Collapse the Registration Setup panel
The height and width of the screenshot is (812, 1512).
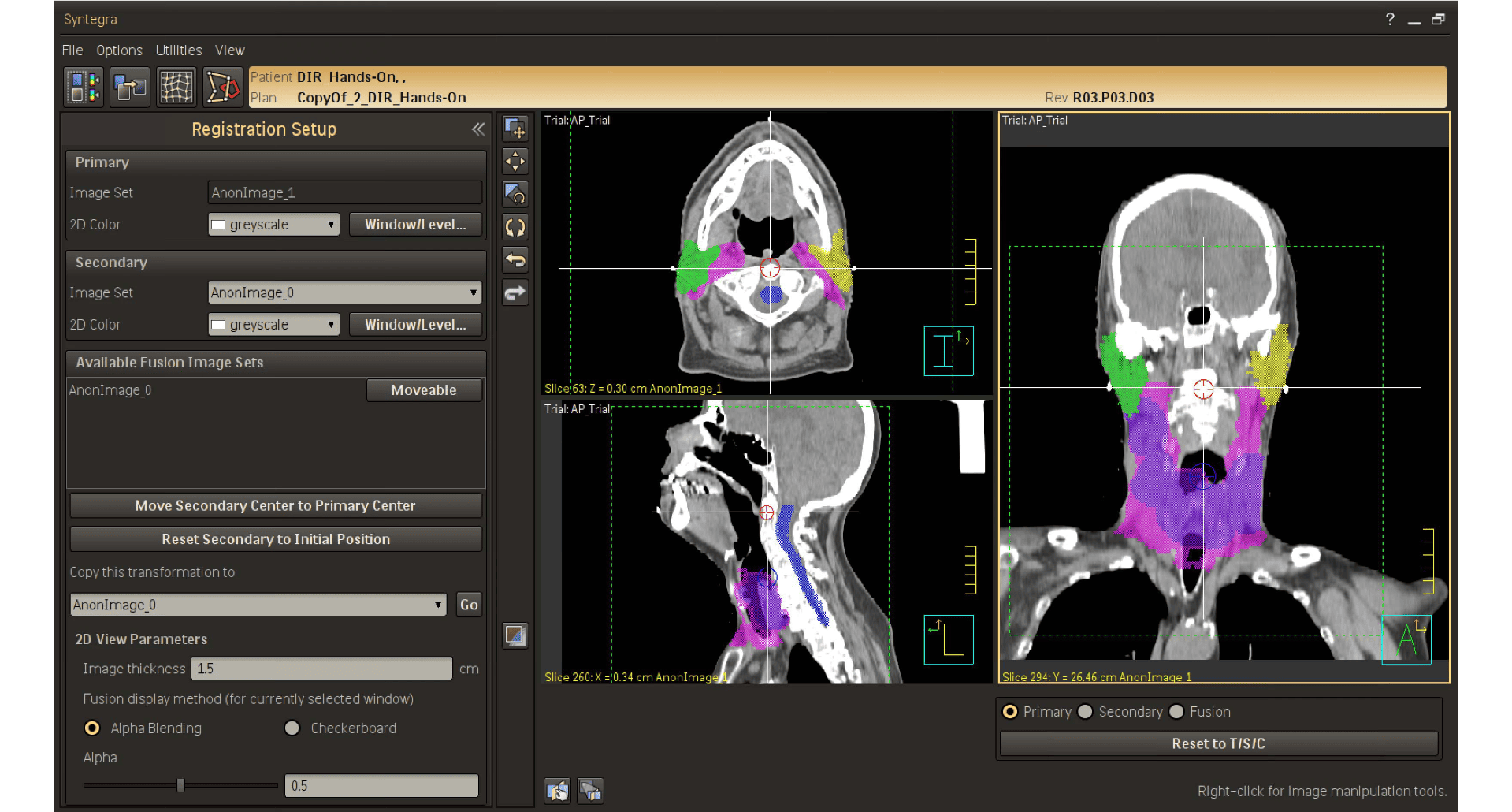pos(477,129)
